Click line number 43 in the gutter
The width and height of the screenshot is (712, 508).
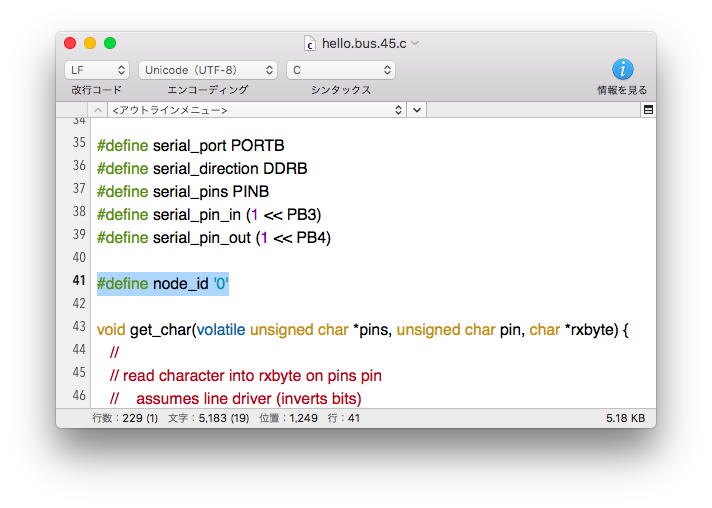pyautogui.click(x=79, y=326)
